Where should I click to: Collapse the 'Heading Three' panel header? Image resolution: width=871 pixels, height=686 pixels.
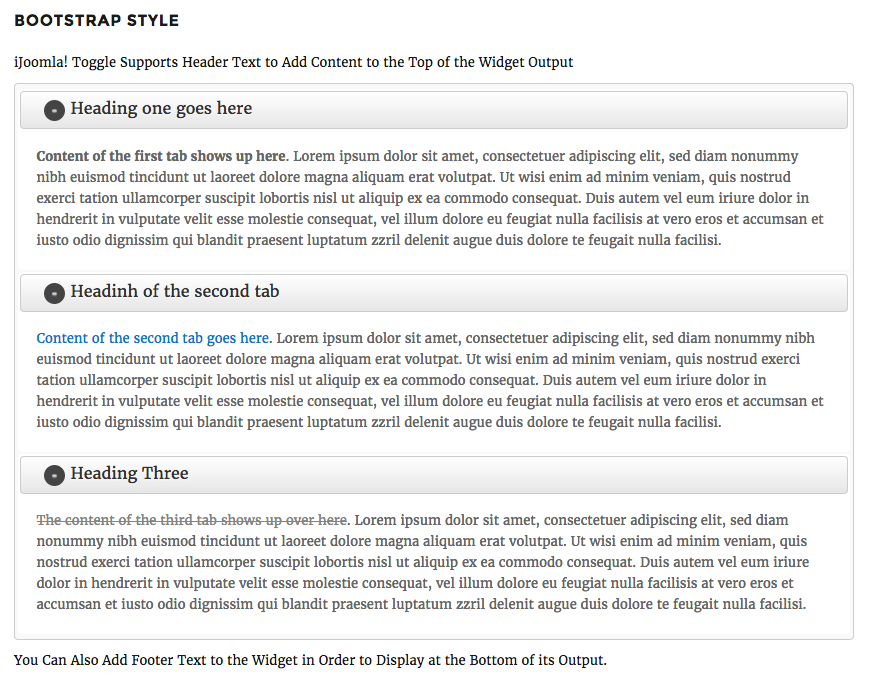point(434,475)
